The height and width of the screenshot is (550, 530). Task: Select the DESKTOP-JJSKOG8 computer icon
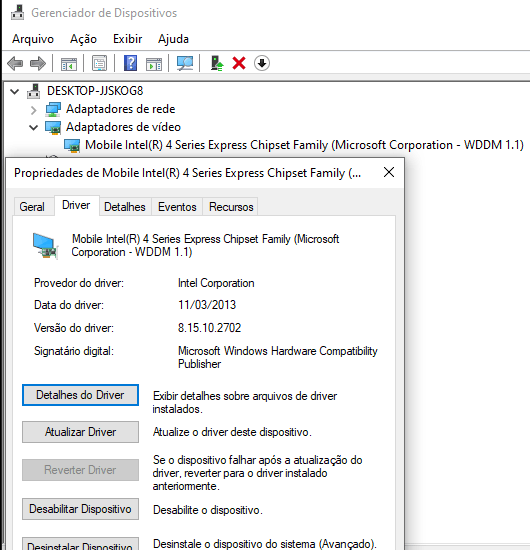pyautogui.click(x=34, y=91)
